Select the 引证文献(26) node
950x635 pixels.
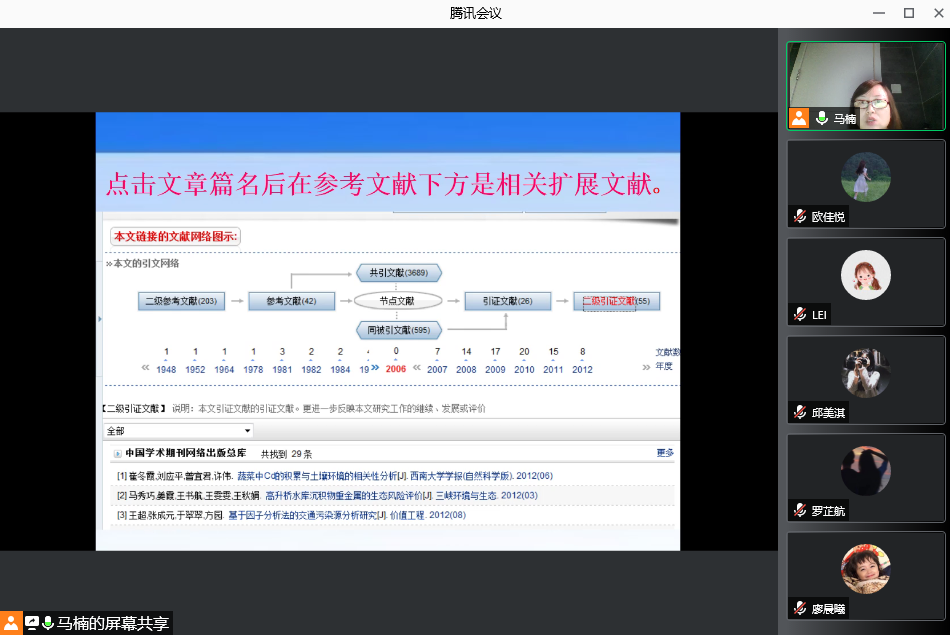click(x=507, y=300)
